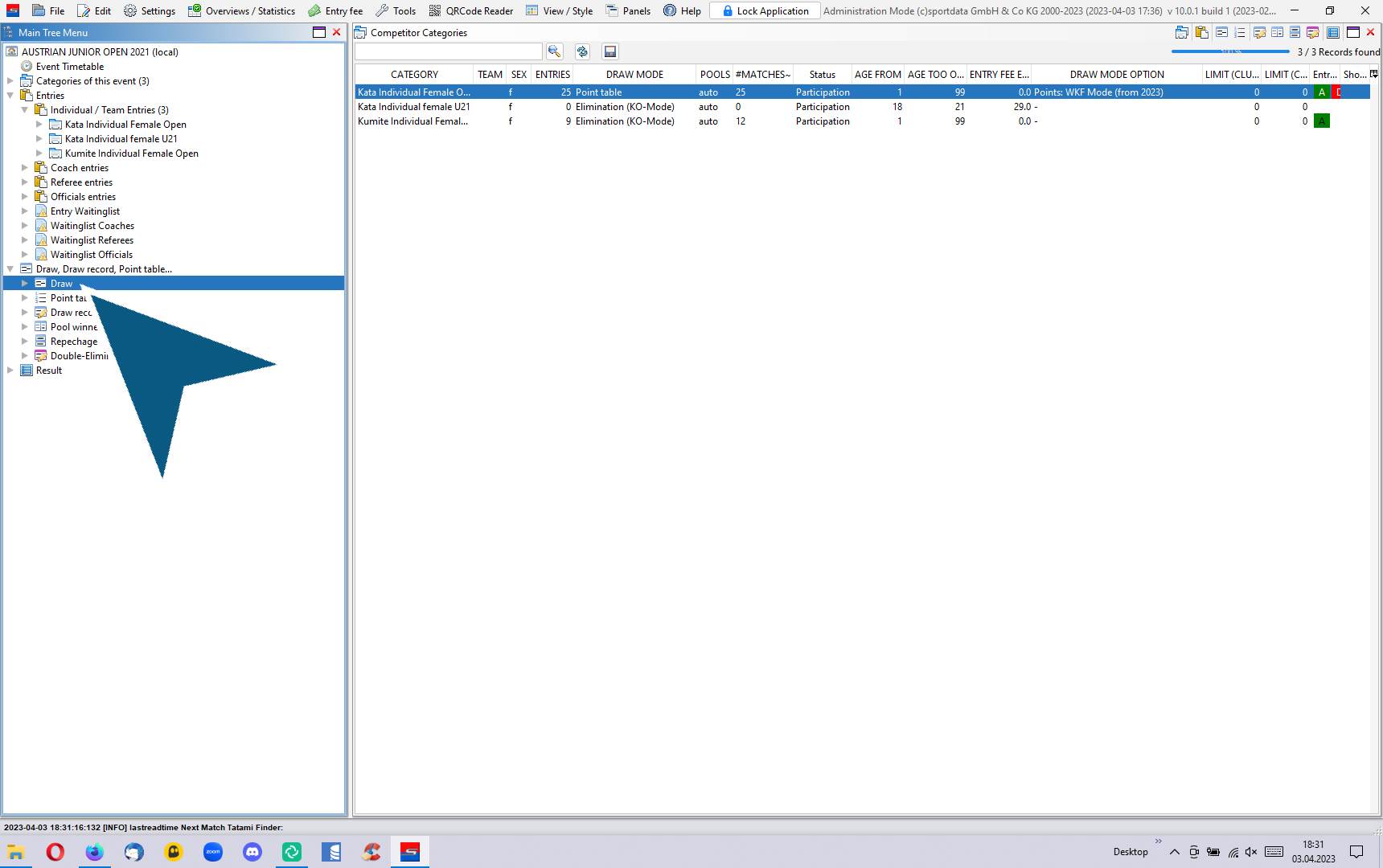
Task: Collapse the Entries tree node
Action: 10,95
